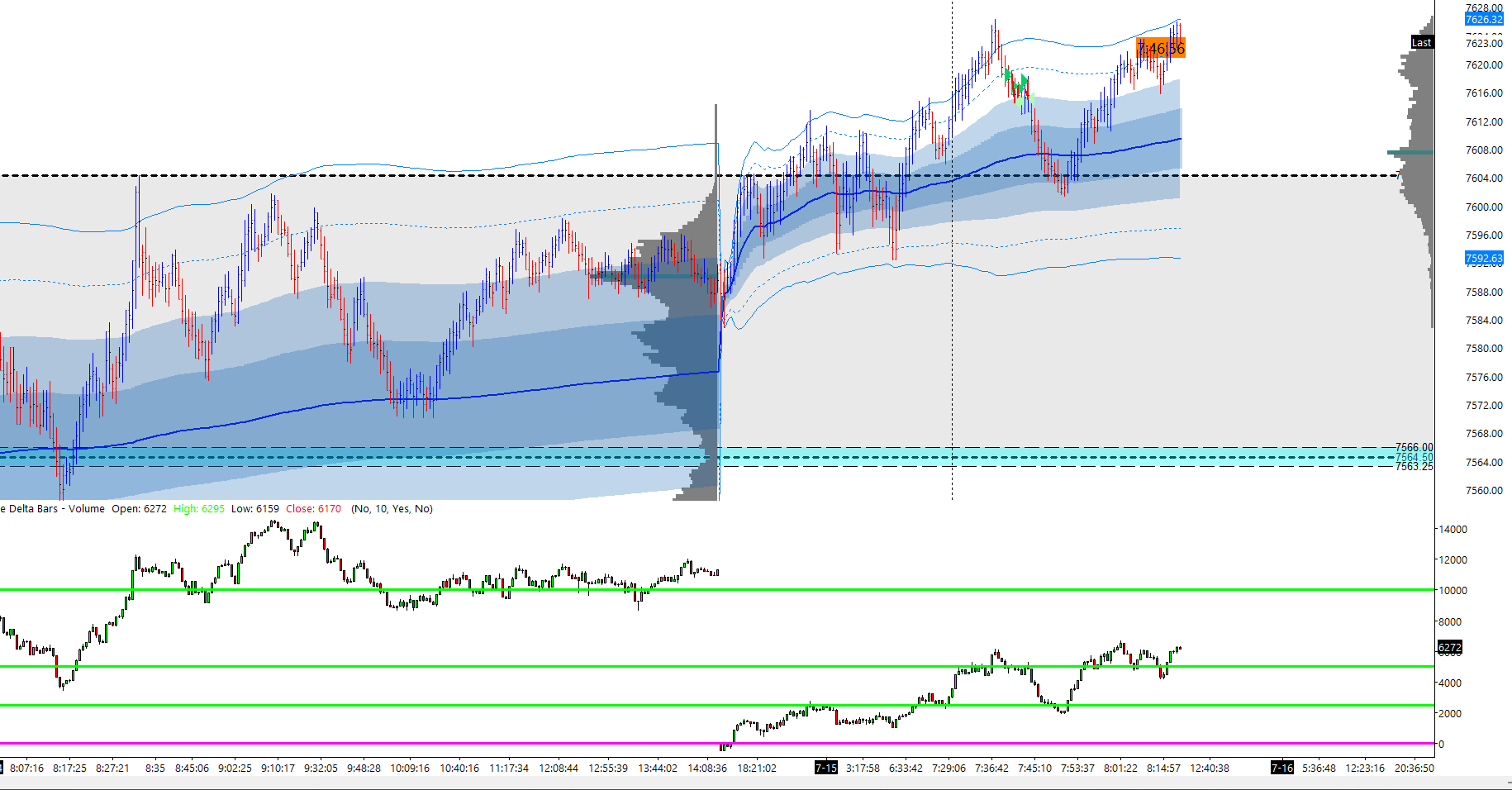Click the 7:45:10 time axis label
This screenshot has height=790, width=1512.
click(1034, 769)
